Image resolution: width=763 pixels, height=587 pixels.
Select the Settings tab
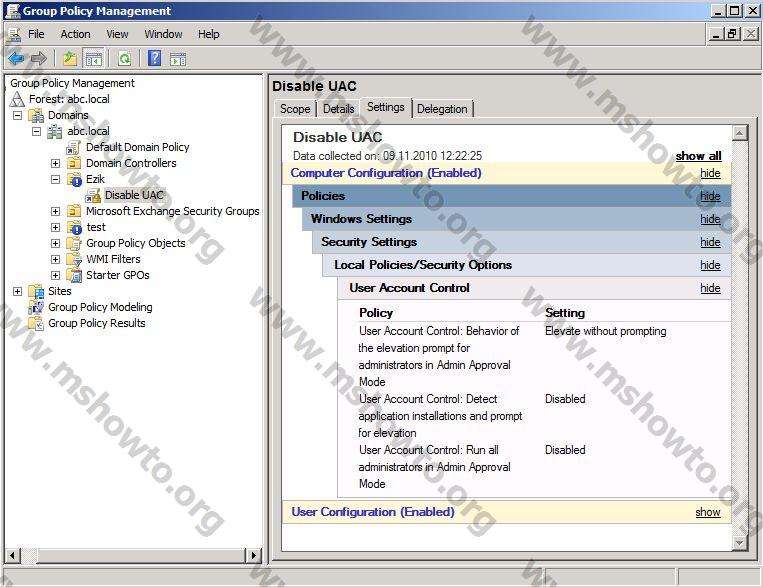coord(386,107)
